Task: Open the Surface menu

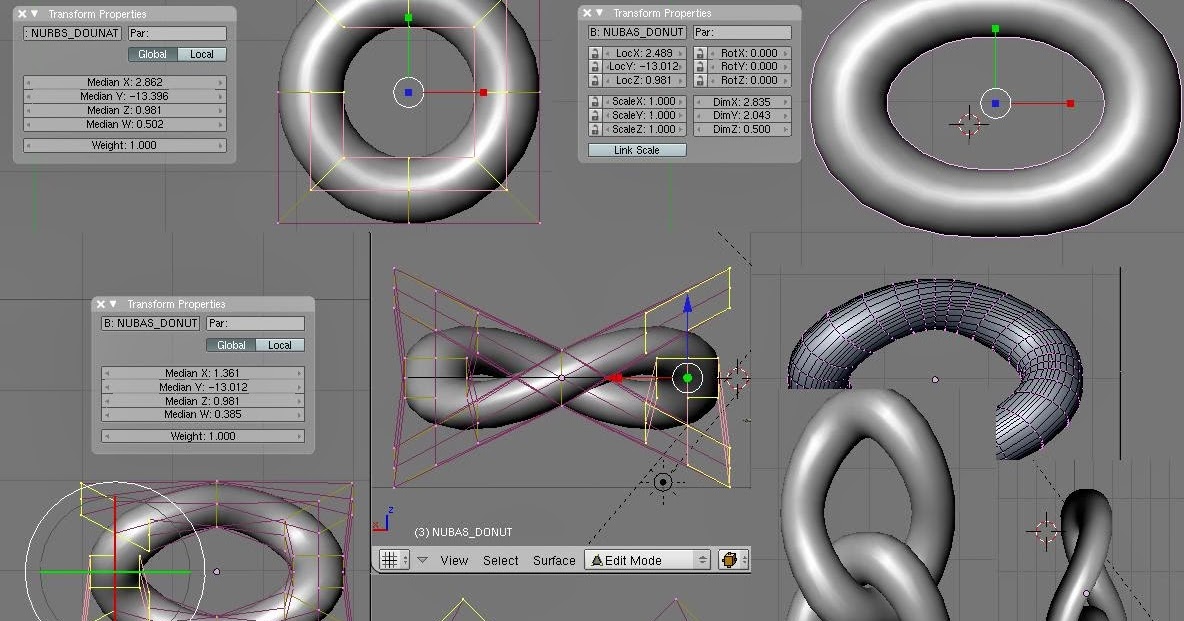Action: pos(554,561)
